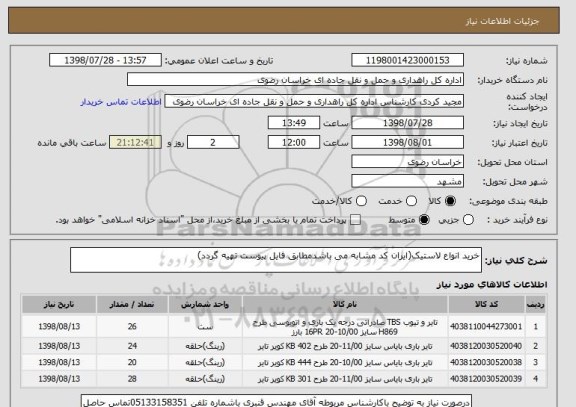Click the quantity 20 cell
This screenshot has height=407, width=576.
coord(132,362)
